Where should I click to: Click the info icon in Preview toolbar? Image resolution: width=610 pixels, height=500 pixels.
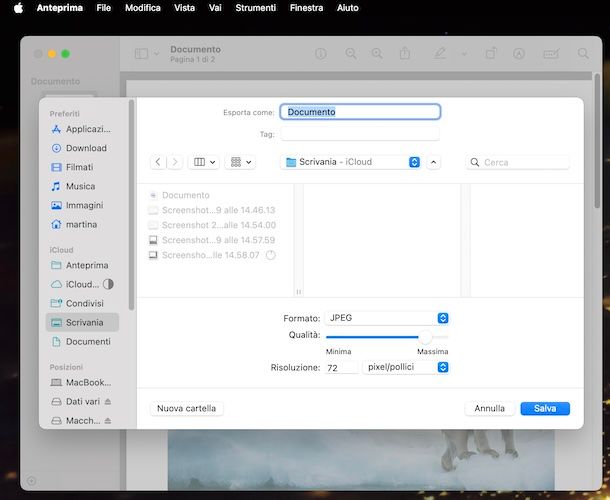point(321,53)
